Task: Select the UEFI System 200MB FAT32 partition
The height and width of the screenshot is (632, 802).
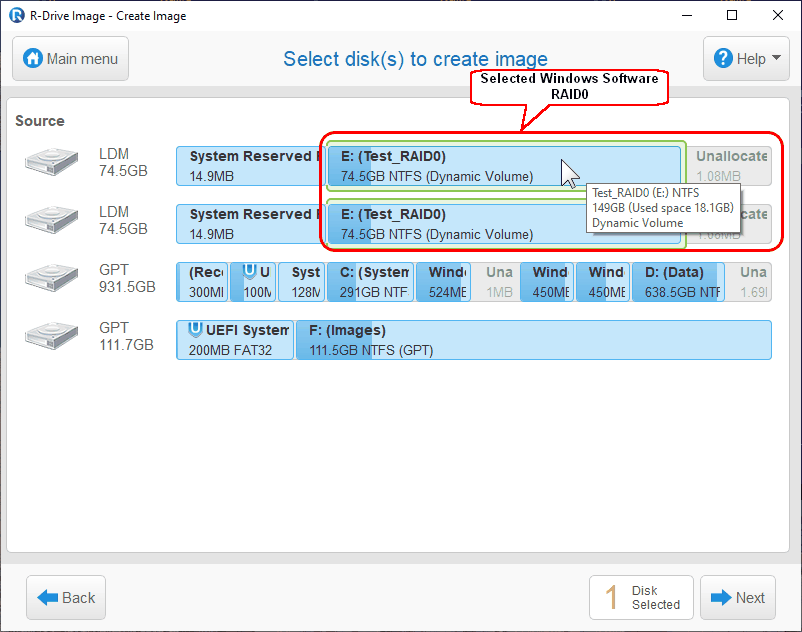Action: 235,340
